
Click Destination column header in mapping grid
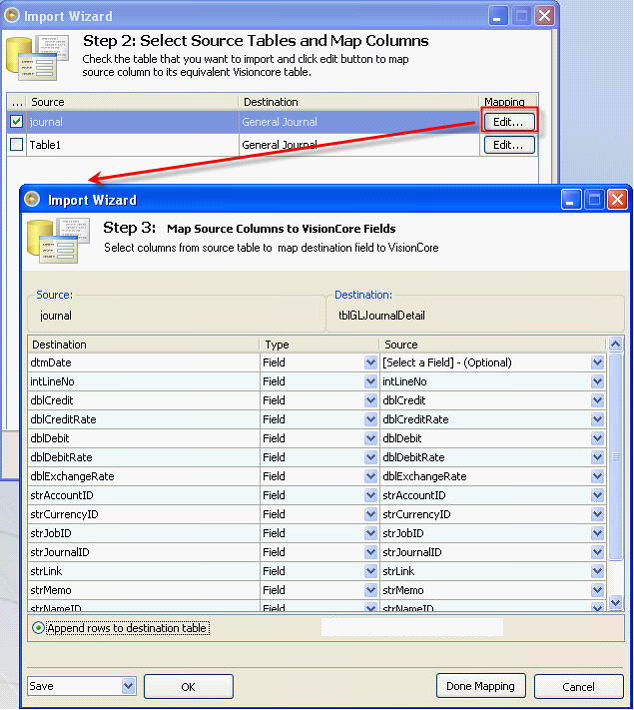click(144, 345)
